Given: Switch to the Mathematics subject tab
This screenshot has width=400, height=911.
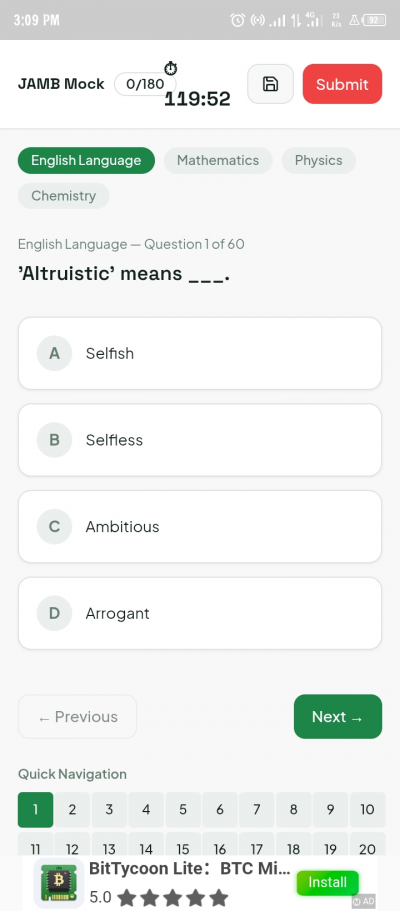Looking at the screenshot, I should coord(218,160).
